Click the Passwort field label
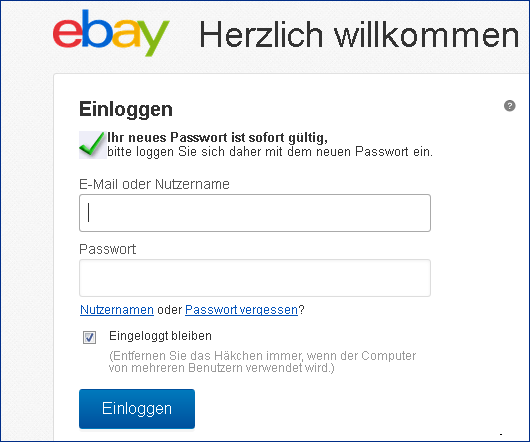This screenshot has height=442, width=530. coord(107,249)
